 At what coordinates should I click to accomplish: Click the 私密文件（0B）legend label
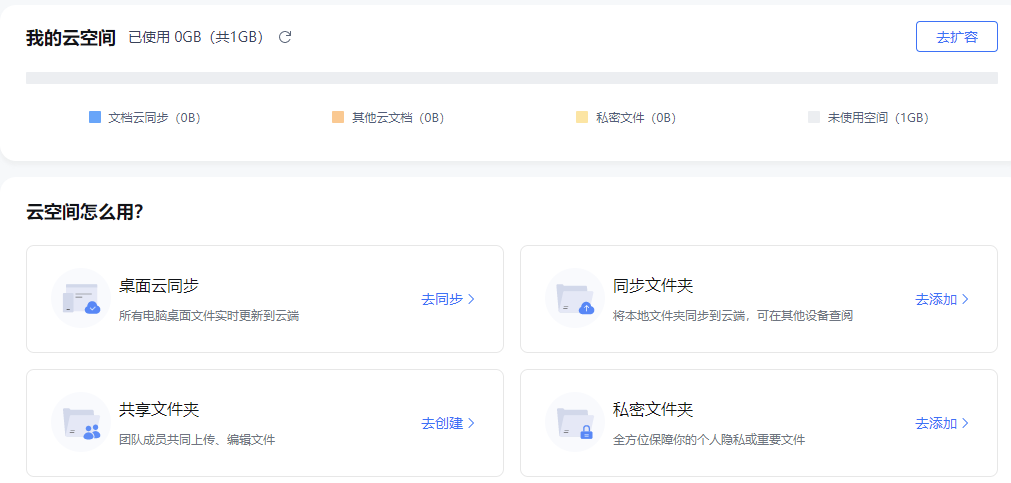[x=636, y=118]
